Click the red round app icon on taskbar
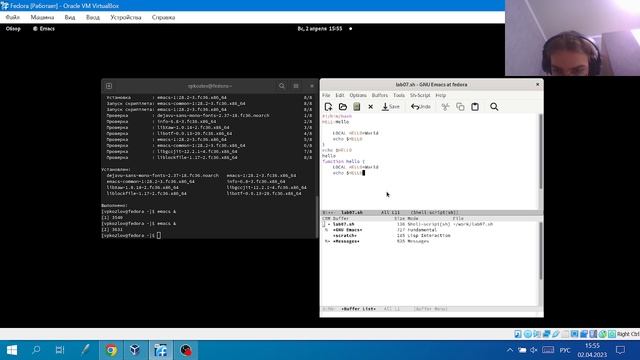640x360 pixels. (186, 350)
